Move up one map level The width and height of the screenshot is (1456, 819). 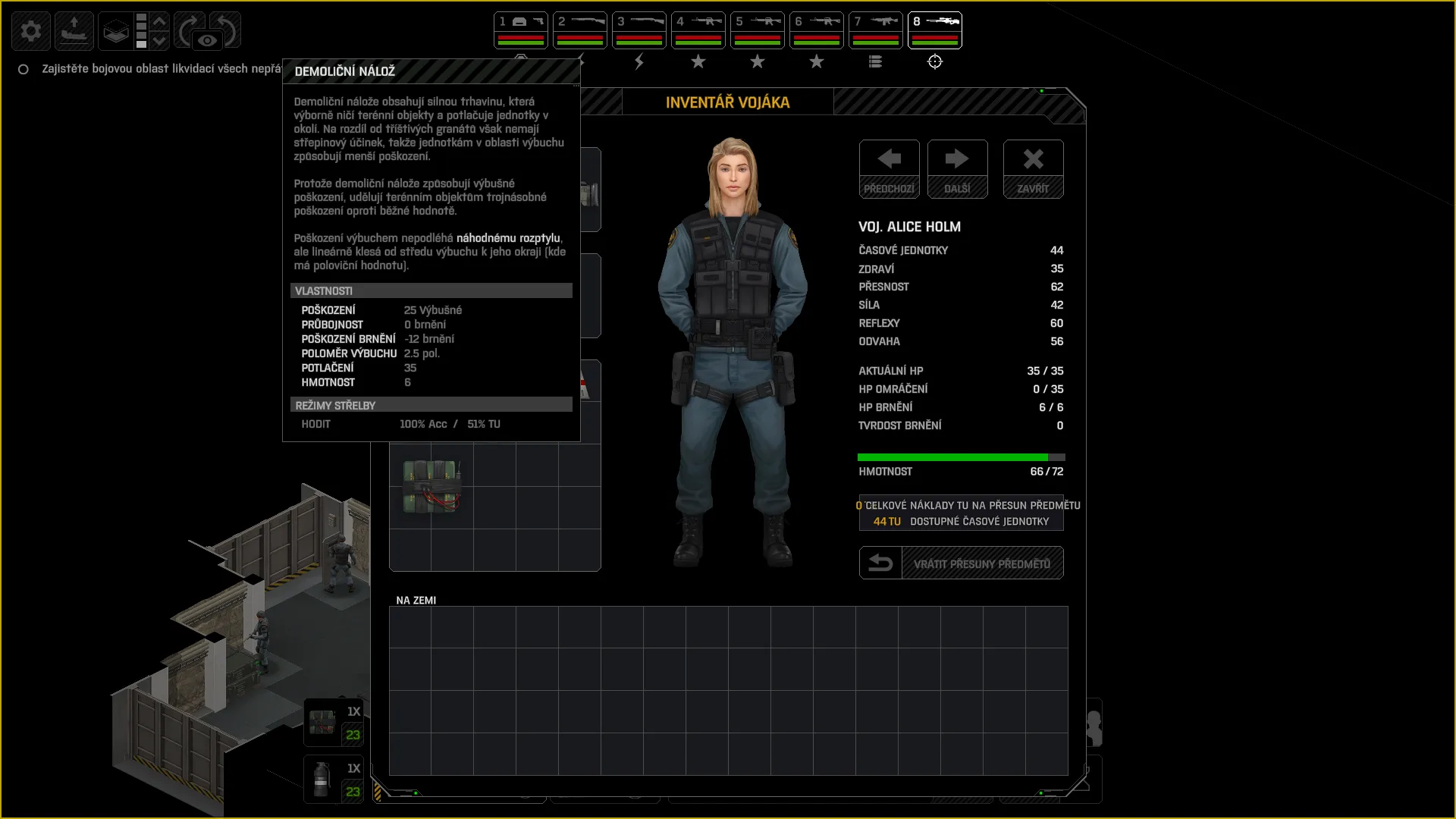159,21
